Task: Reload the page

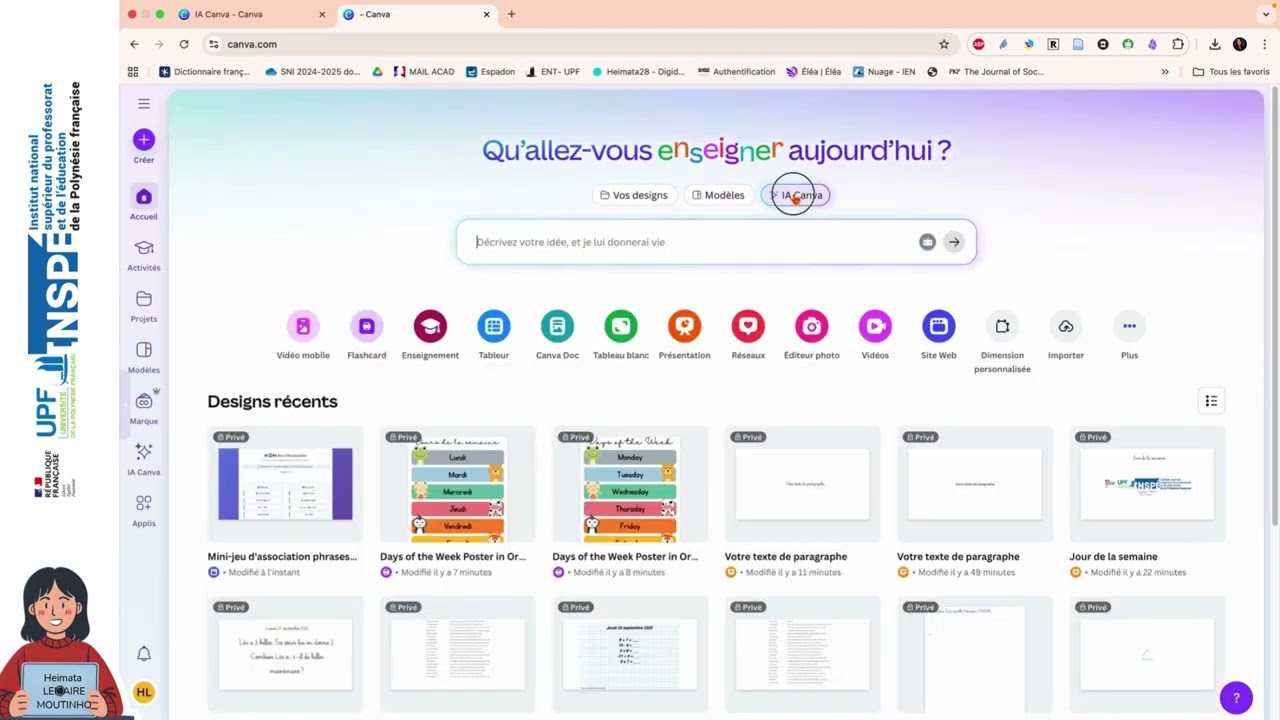Action: (x=184, y=44)
